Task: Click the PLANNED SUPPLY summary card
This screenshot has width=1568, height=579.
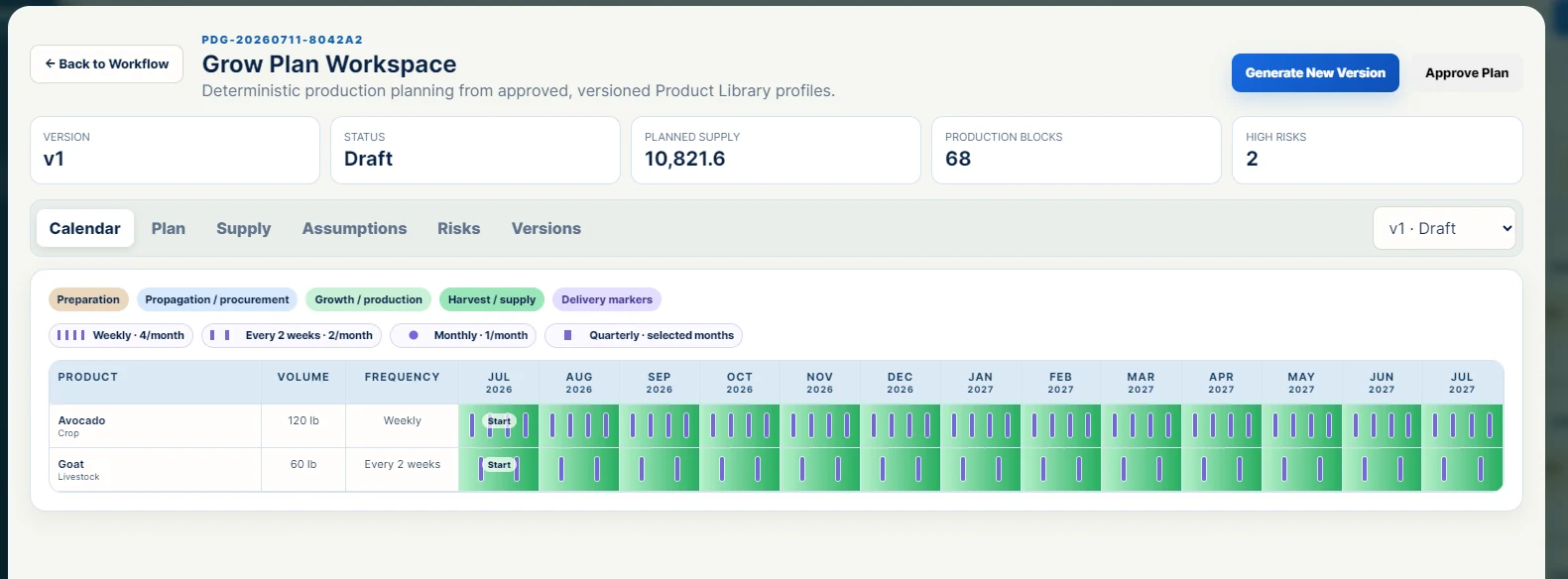Action: click(x=776, y=150)
